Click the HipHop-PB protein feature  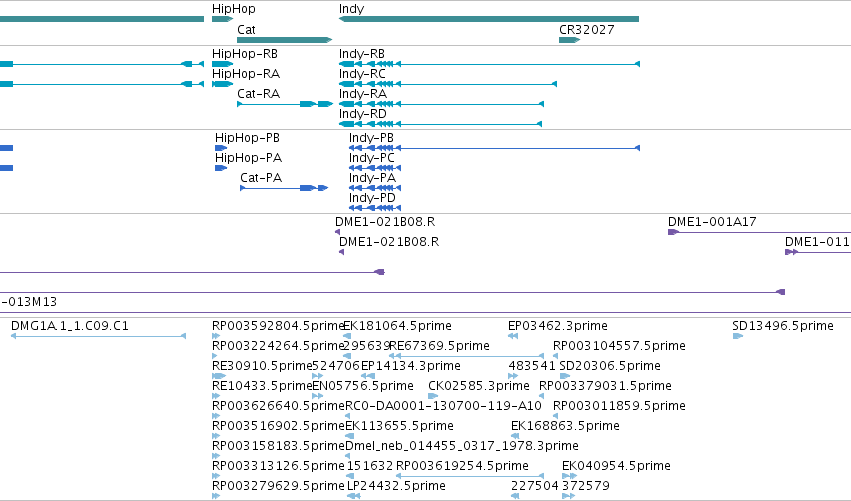(221, 148)
